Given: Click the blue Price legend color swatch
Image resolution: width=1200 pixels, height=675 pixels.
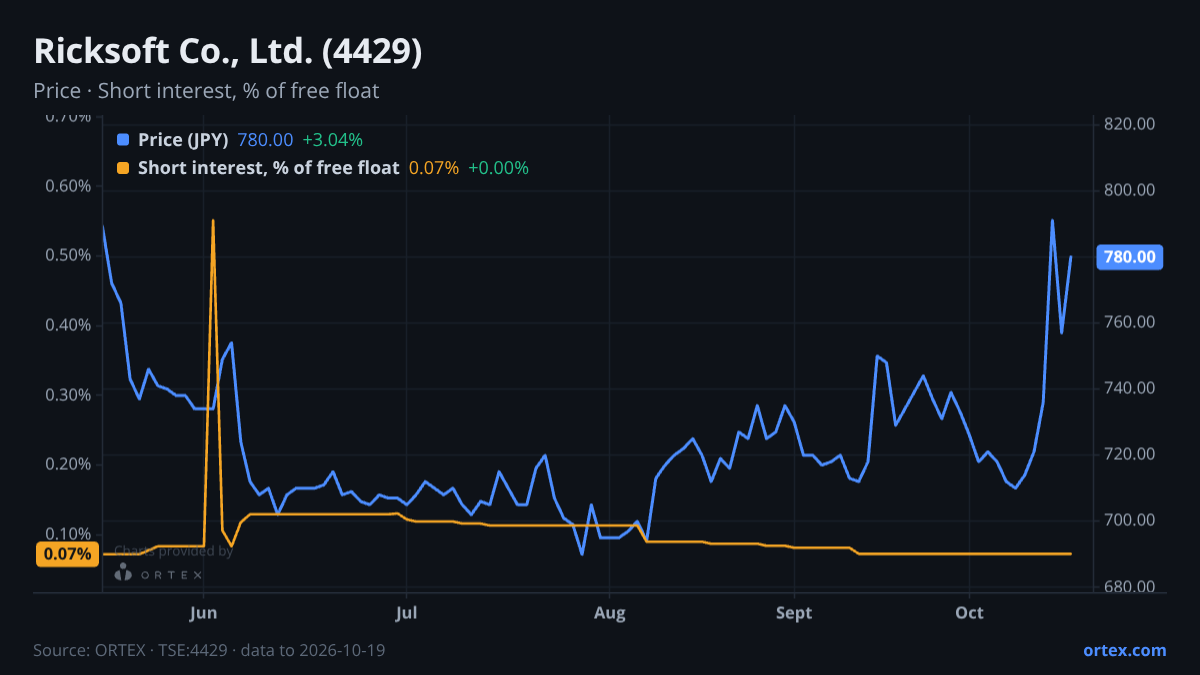Looking at the screenshot, I should tap(123, 139).
